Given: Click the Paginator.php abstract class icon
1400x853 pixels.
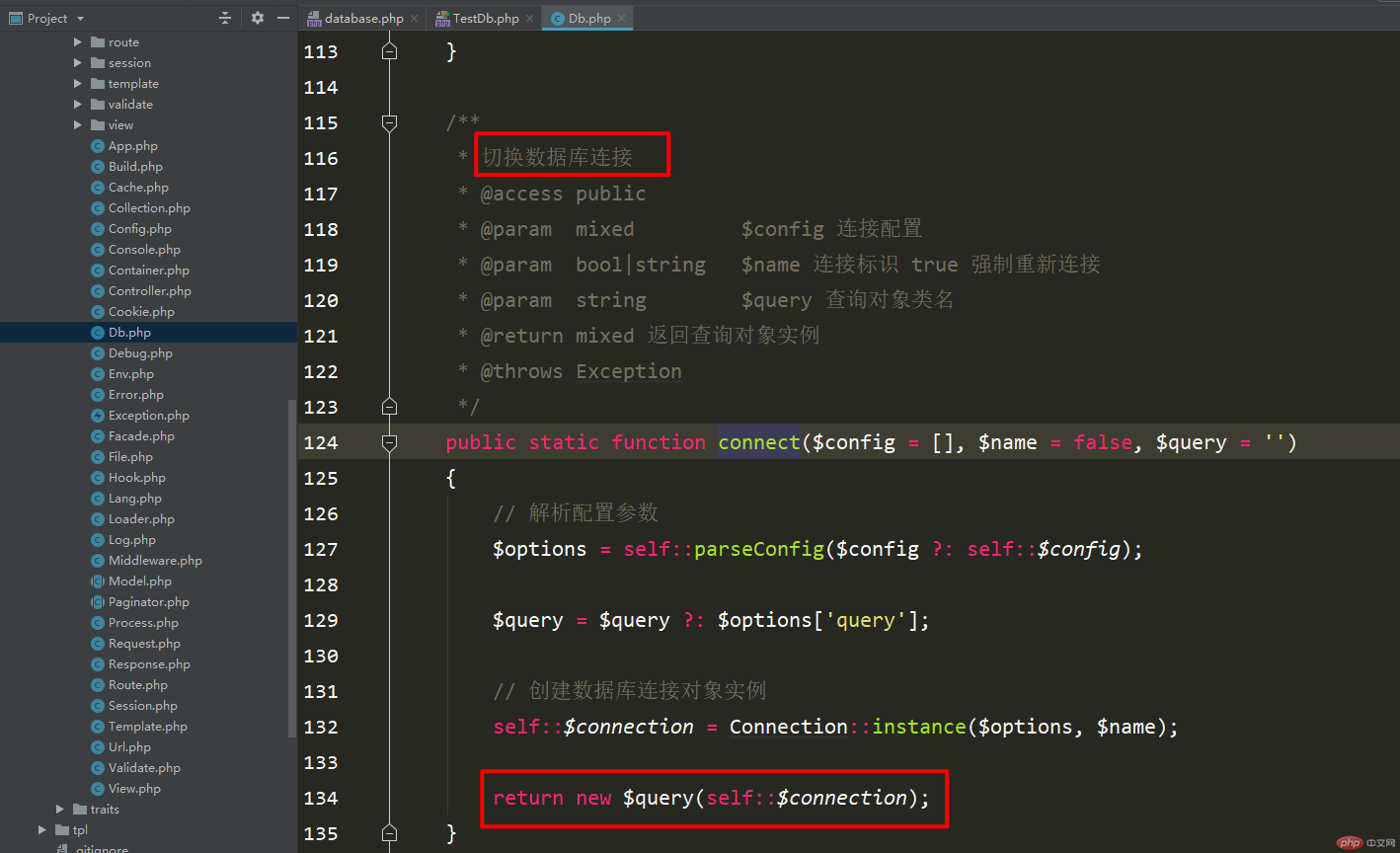Looking at the screenshot, I should [x=98, y=602].
